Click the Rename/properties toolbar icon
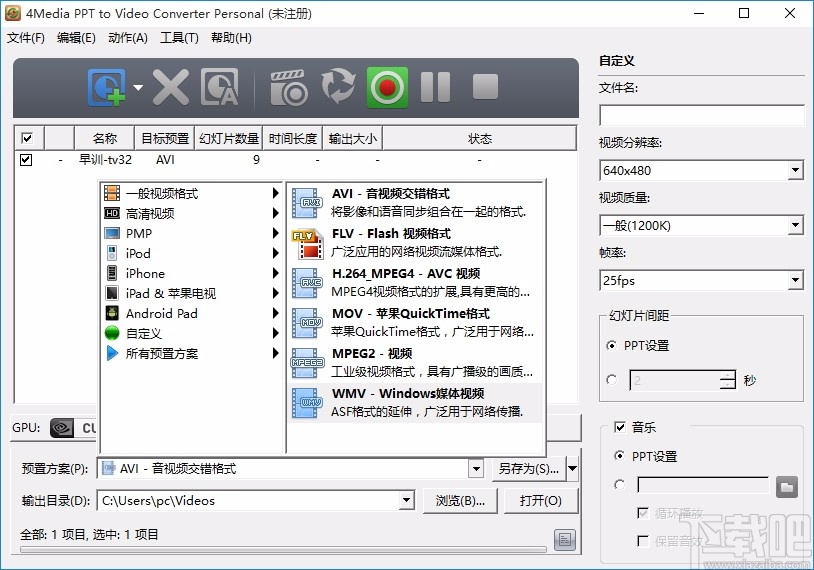The height and width of the screenshot is (570, 814). click(220, 87)
